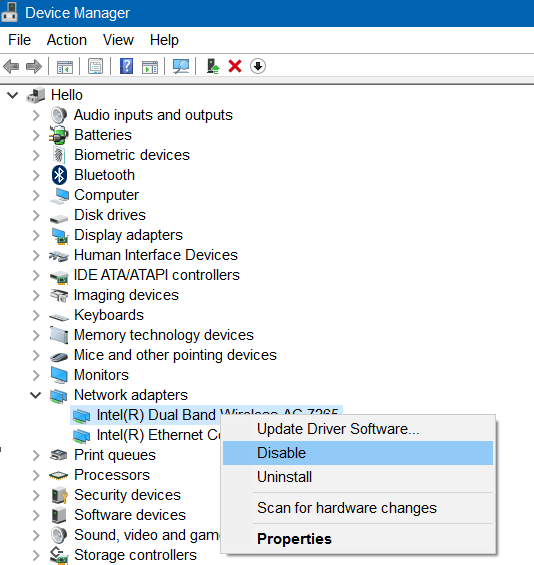This screenshot has width=534, height=565.
Task: Select the Hello computer name label
Action: [x=67, y=95]
